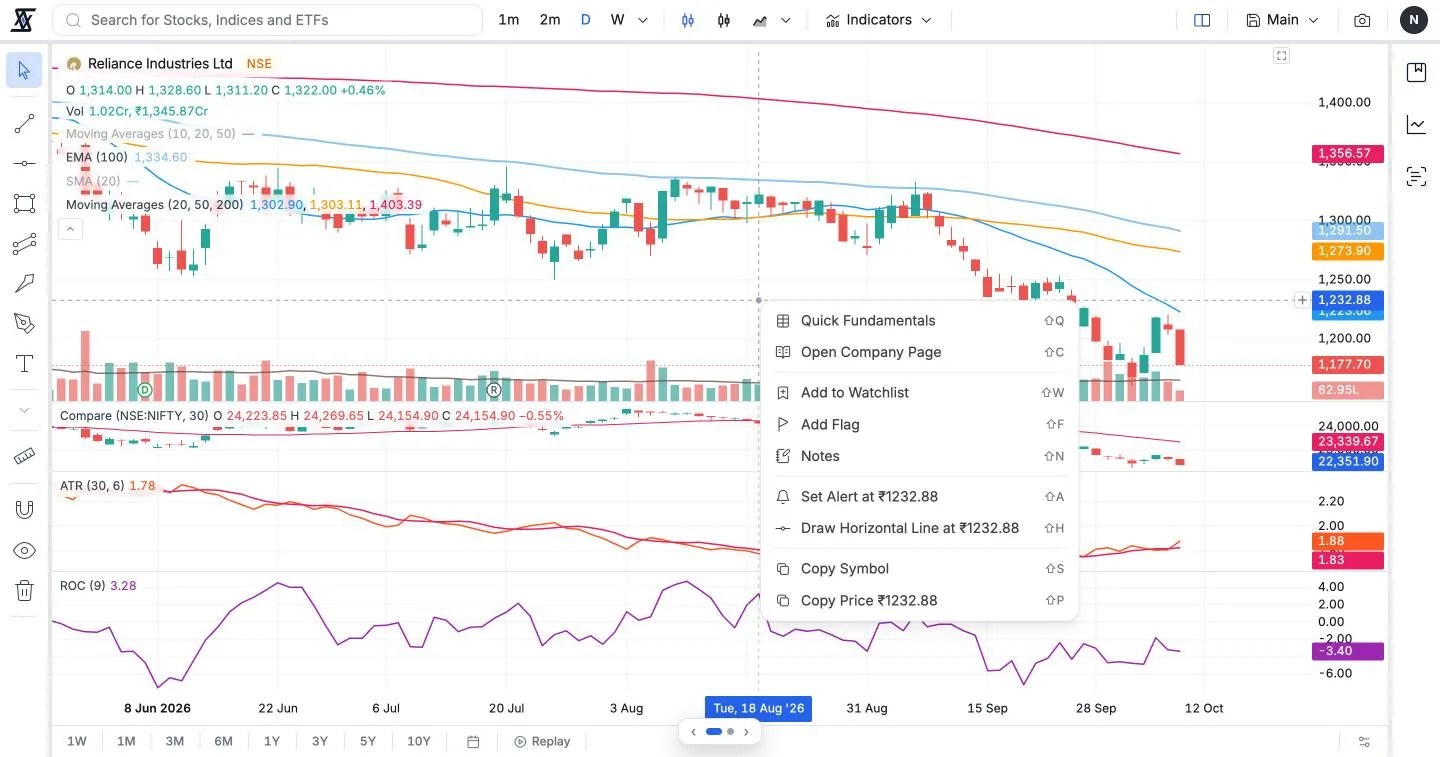Toggle drawings visibility eye icon

pos(24,551)
